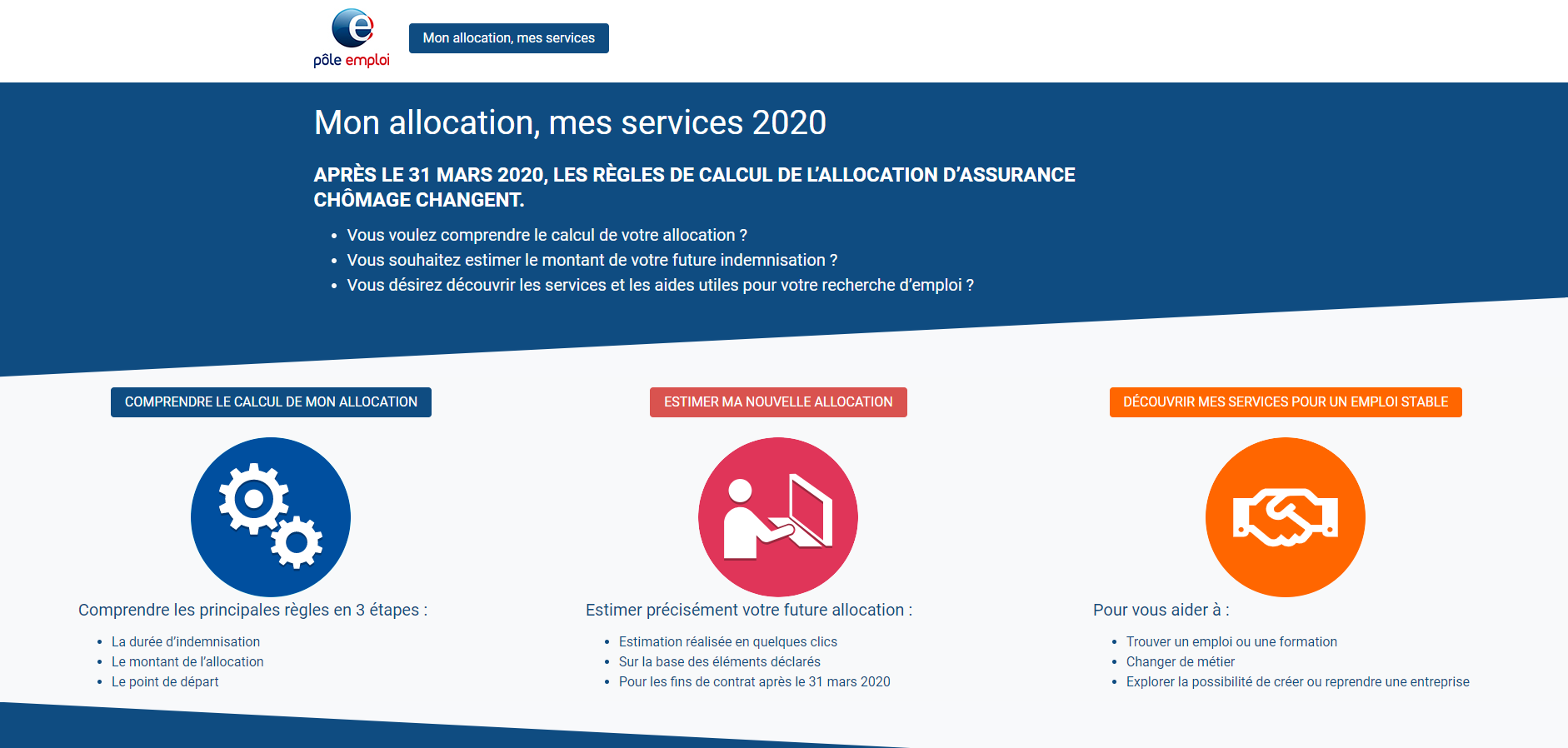Click the 'Le point de départ' item
The height and width of the screenshot is (748, 1568).
(165, 681)
